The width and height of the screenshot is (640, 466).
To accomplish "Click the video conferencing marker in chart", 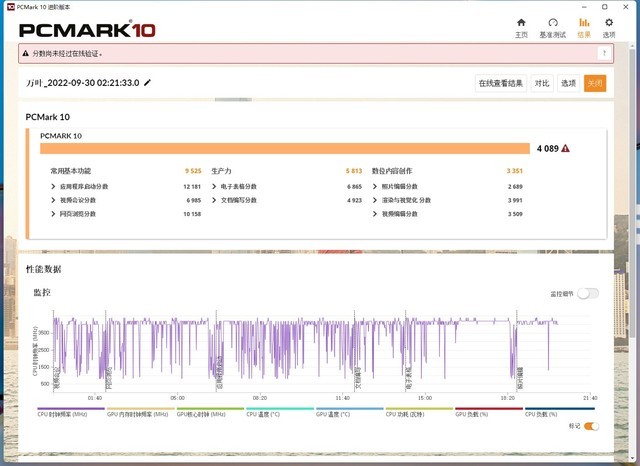I will tap(57, 378).
